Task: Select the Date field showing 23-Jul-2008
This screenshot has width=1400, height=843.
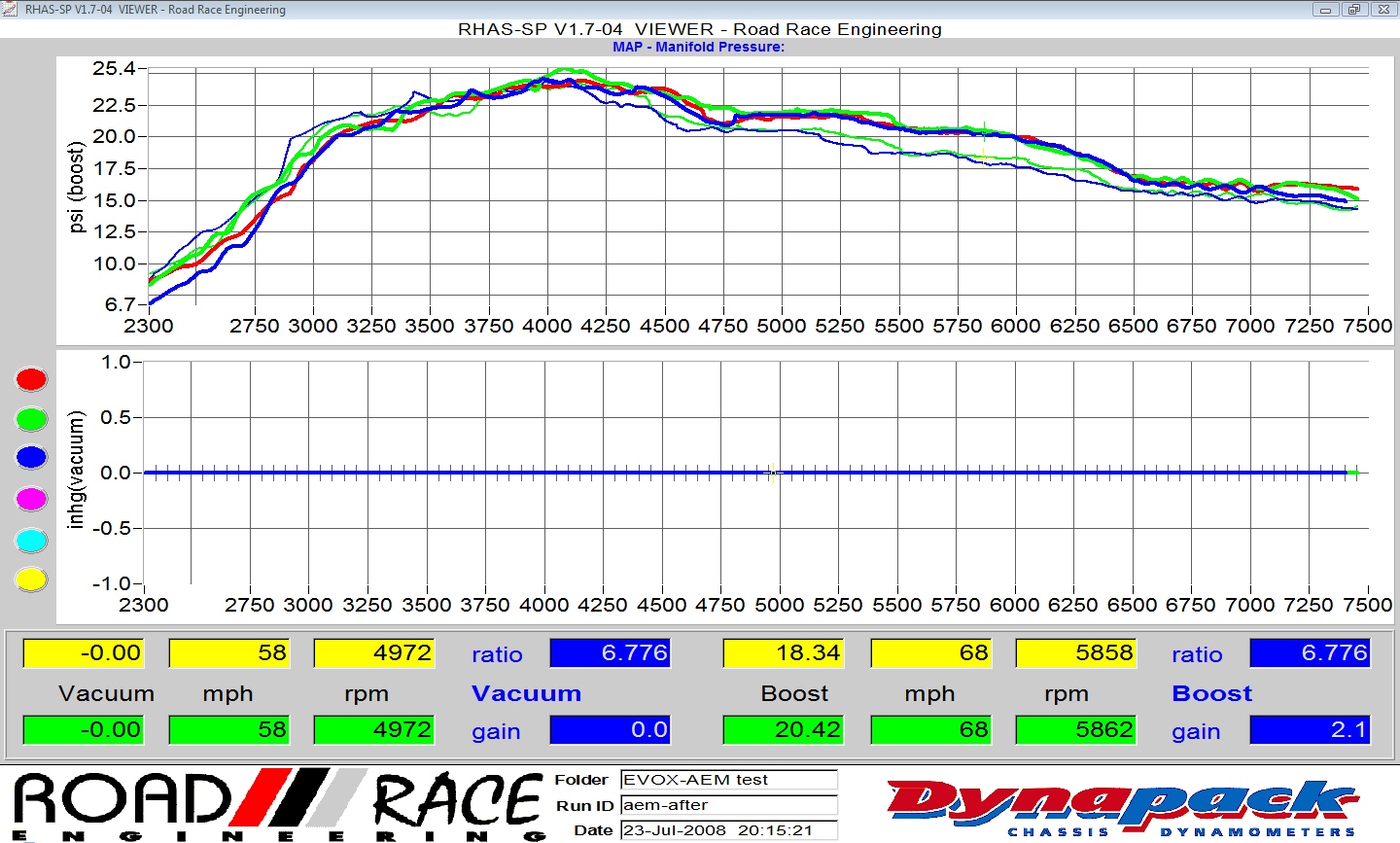Action: [x=728, y=830]
